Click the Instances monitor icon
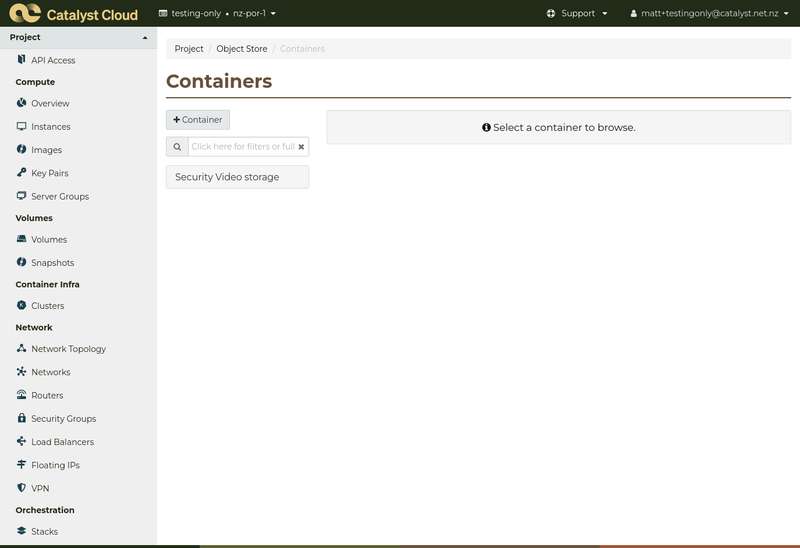 click(x=21, y=126)
